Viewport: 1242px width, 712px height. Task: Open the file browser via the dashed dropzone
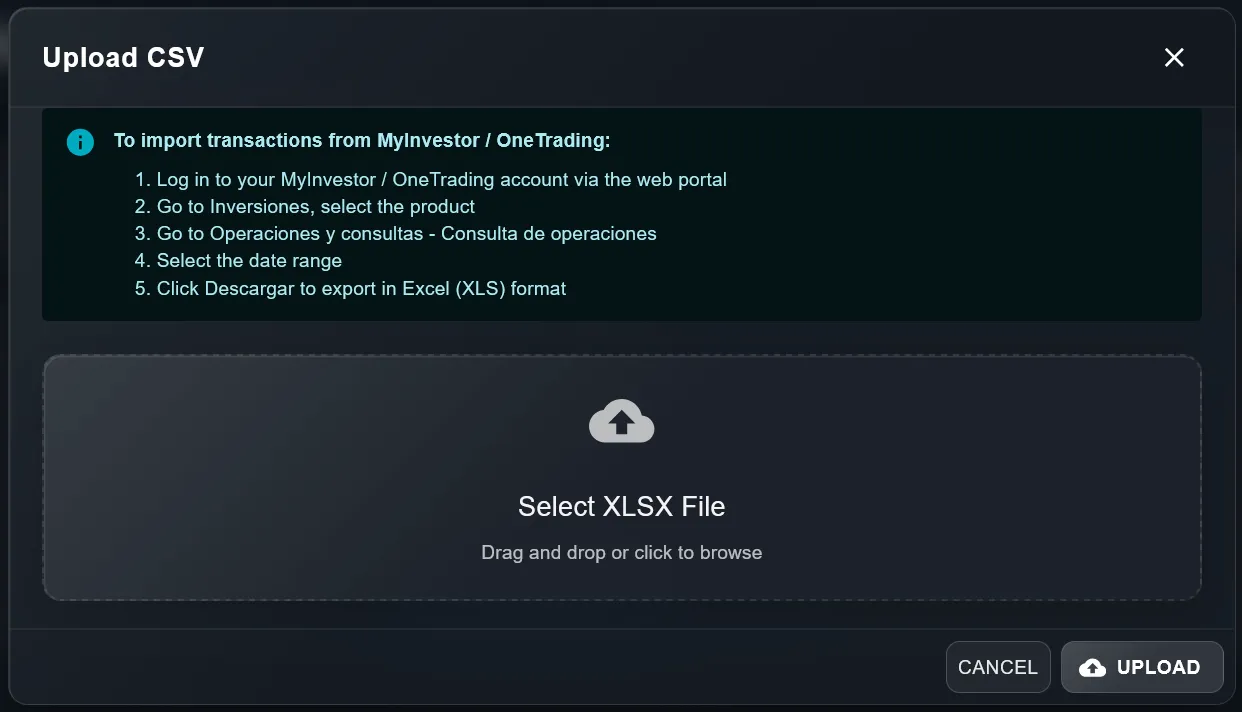[x=621, y=477]
